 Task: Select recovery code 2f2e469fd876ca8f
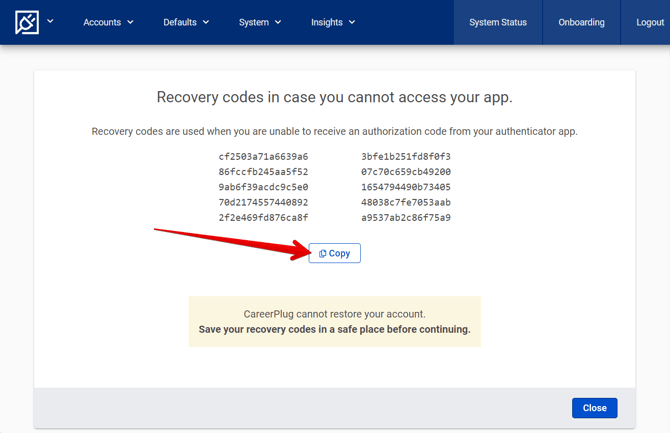(x=263, y=217)
